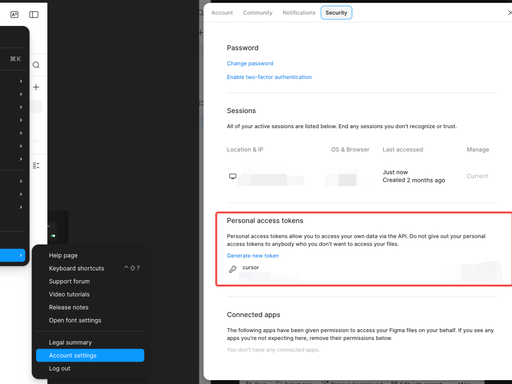Open Help page from the menu
The width and height of the screenshot is (512, 384).
tap(90, 255)
